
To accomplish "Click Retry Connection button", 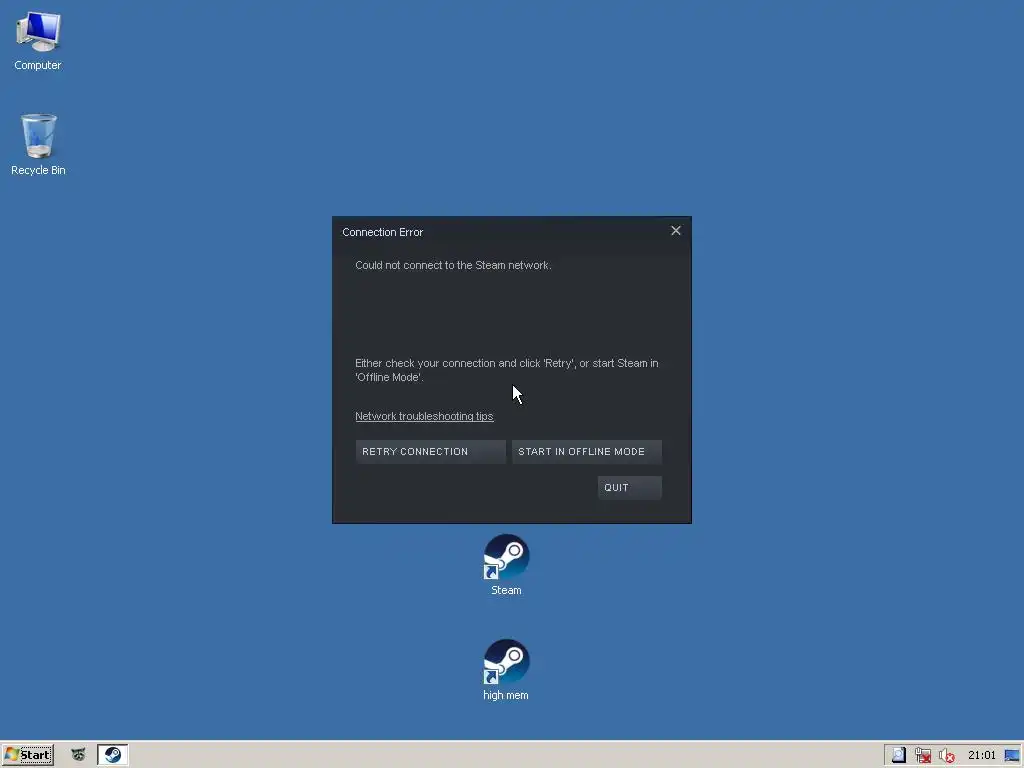I will coord(430,451).
